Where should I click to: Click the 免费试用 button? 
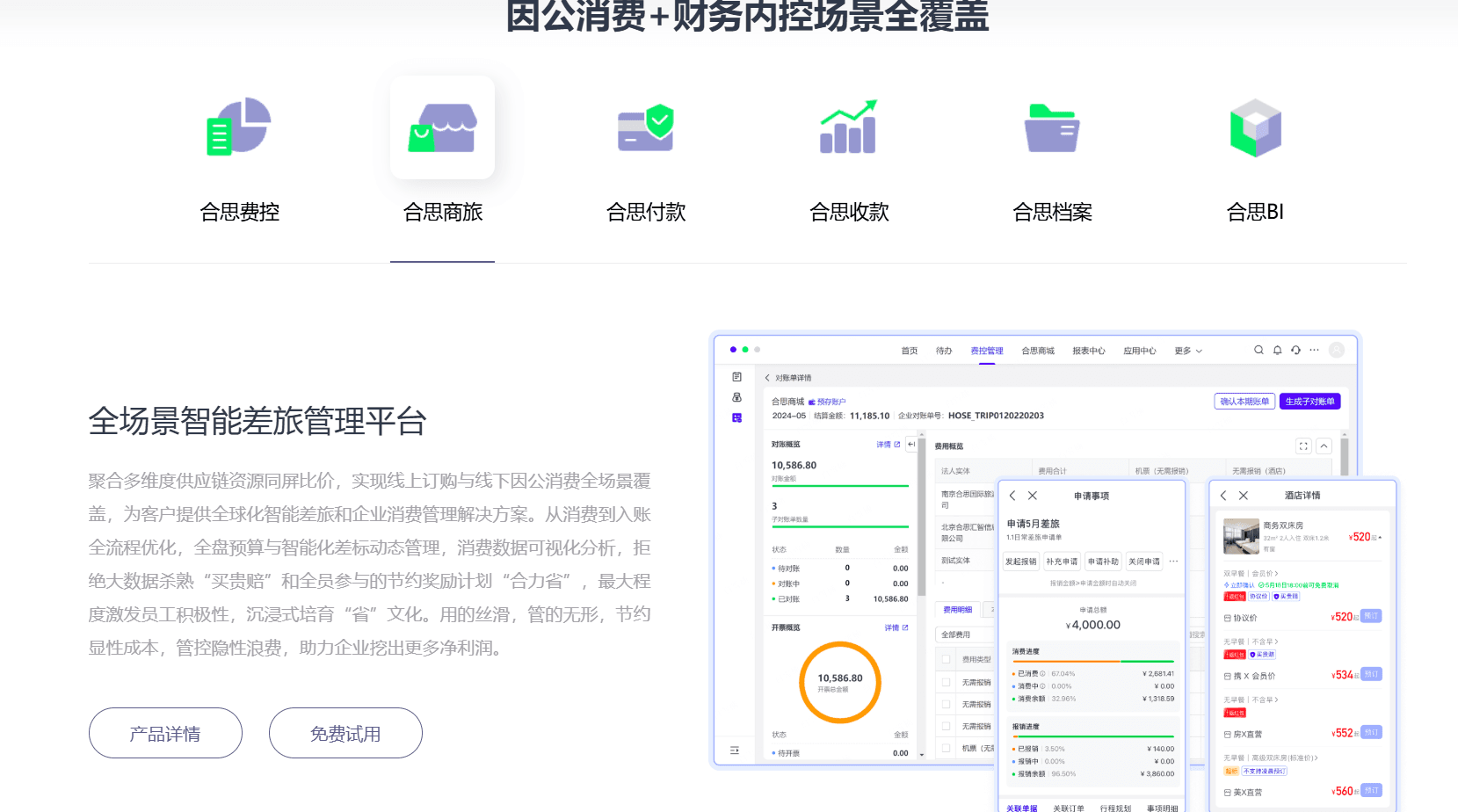(345, 733)
